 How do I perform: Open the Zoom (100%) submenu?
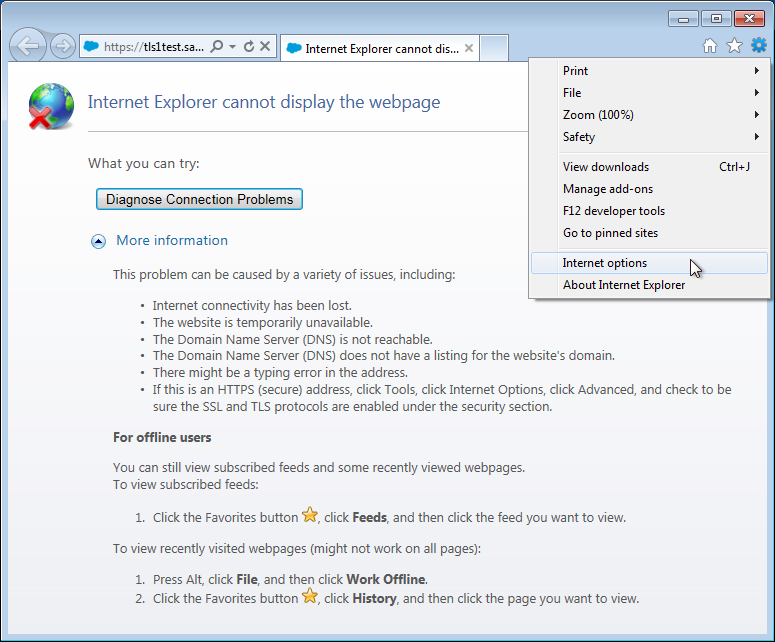tap(649, 115)
